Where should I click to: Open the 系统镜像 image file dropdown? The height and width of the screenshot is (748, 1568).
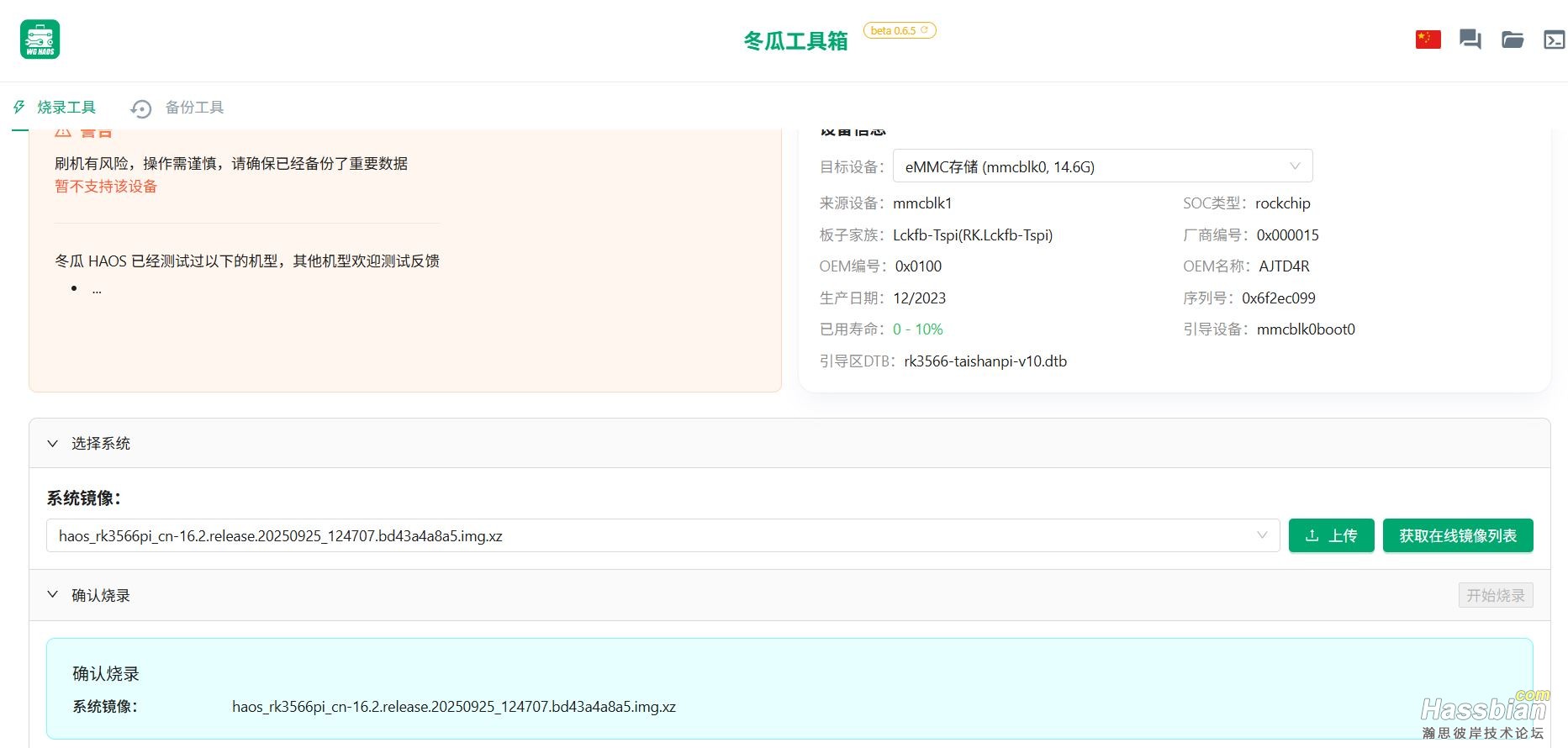pyautogui.click(x=663, y=535)
